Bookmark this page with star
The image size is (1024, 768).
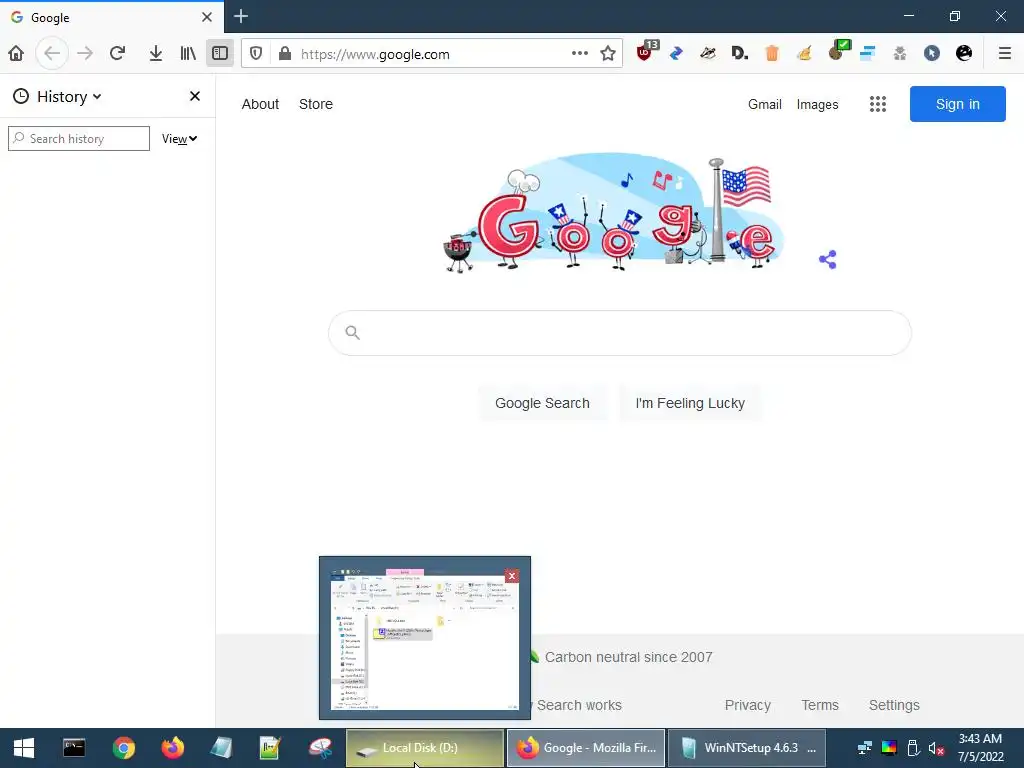pyautogui.click(x=608, y=54)
